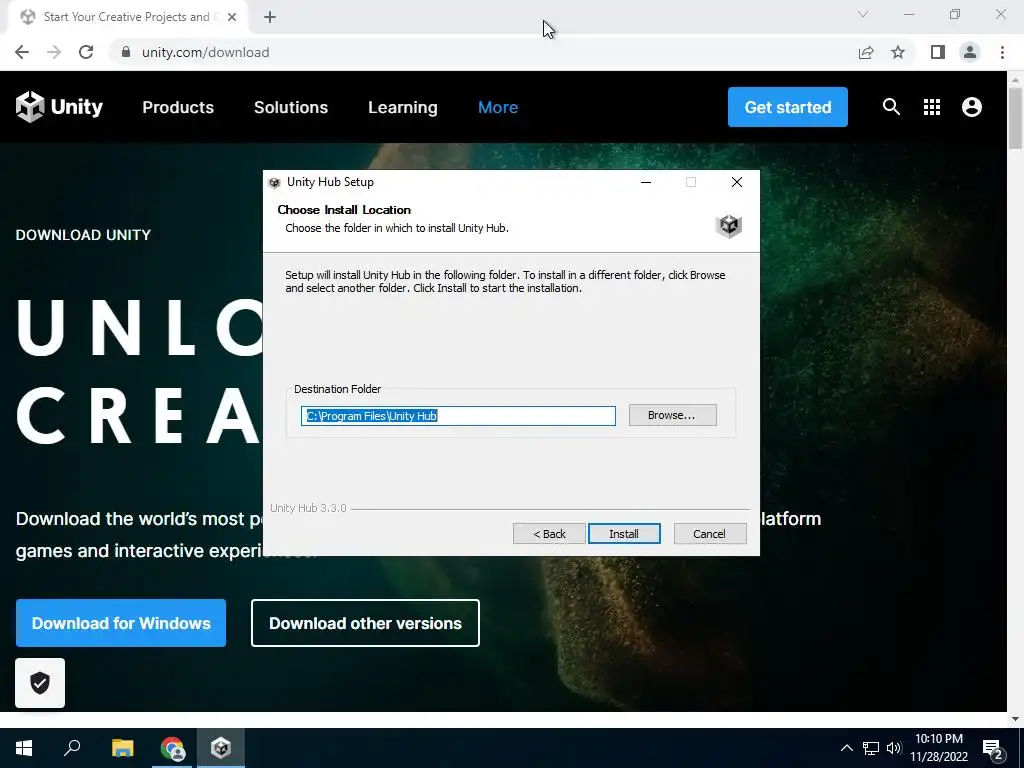Close the Unity Hub Setup dialog
Screen dimensions: 1024x768
737,182
